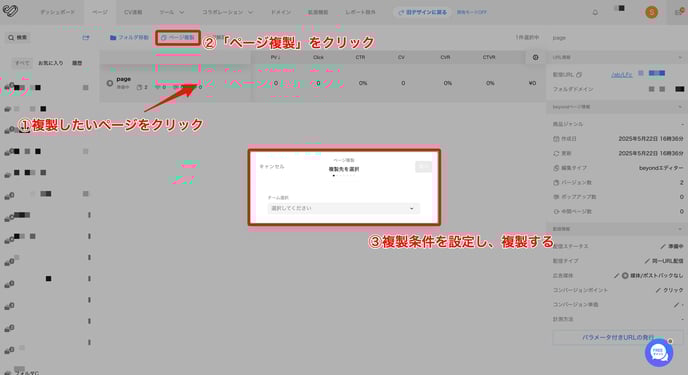Click the フォルダ移動 folder icon
The height and width of the screenshot is (375, 688).
pyautogui.click(x=113, y=38)
